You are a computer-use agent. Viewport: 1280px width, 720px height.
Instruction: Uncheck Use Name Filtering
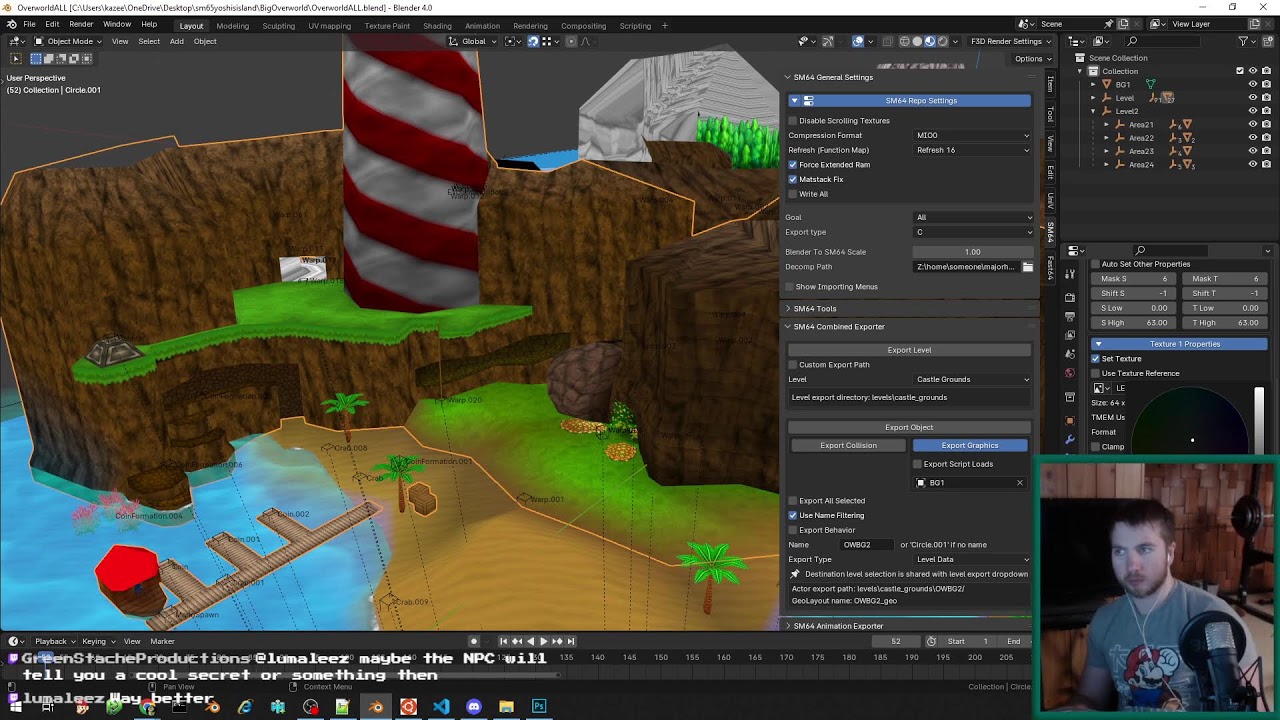click(793, 516)
